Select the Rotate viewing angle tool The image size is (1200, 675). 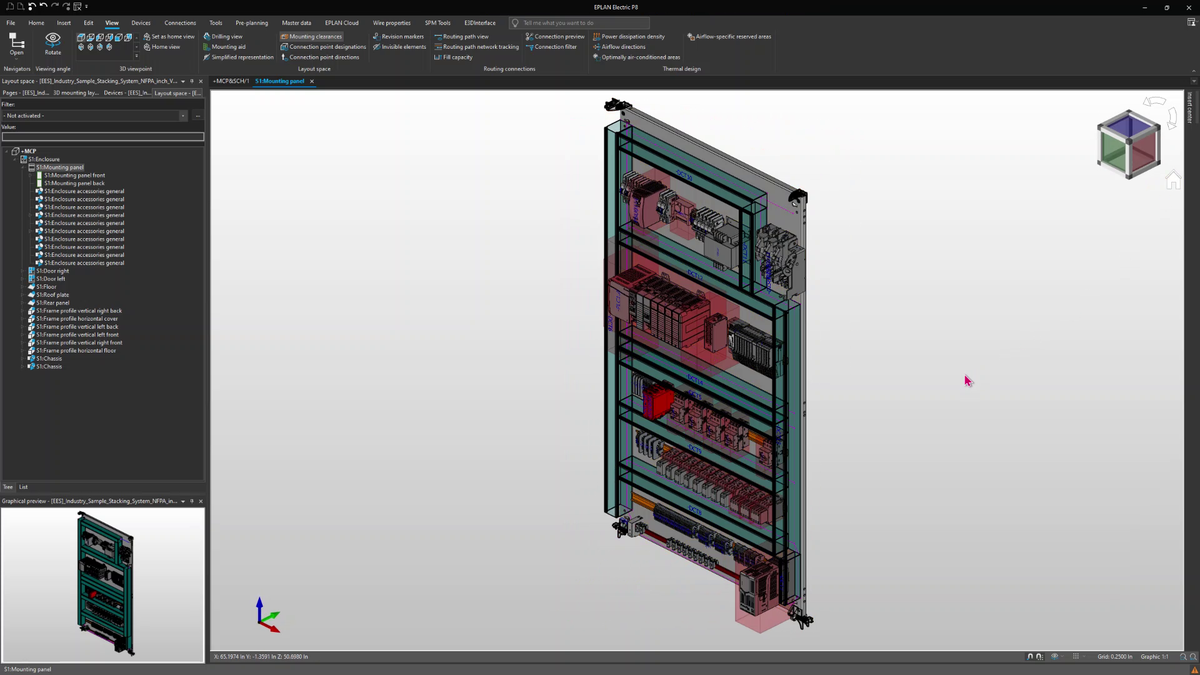pyautogui.click(x=51, y=40)
